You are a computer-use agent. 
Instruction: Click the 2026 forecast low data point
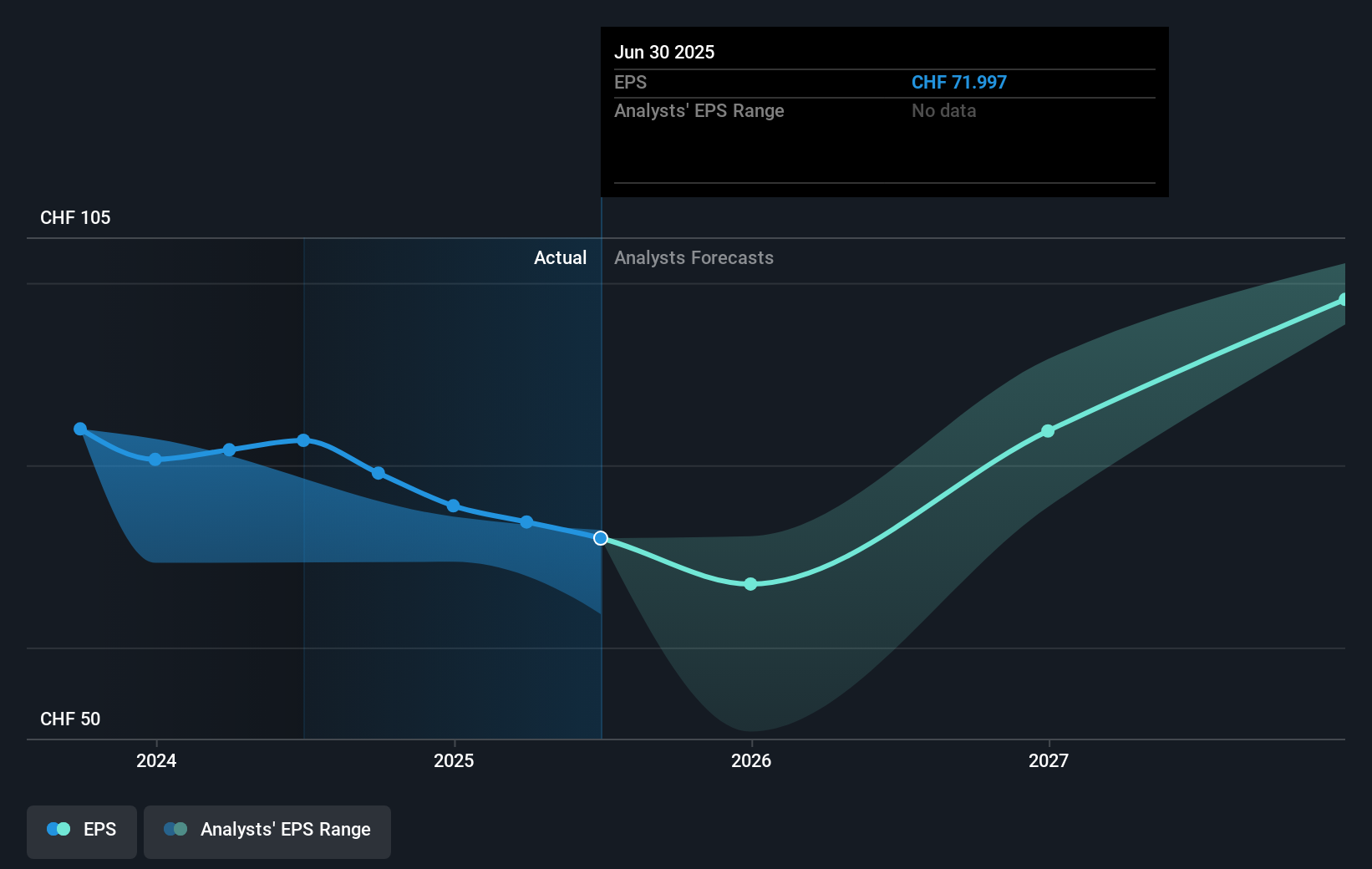[x=750, y=584]
